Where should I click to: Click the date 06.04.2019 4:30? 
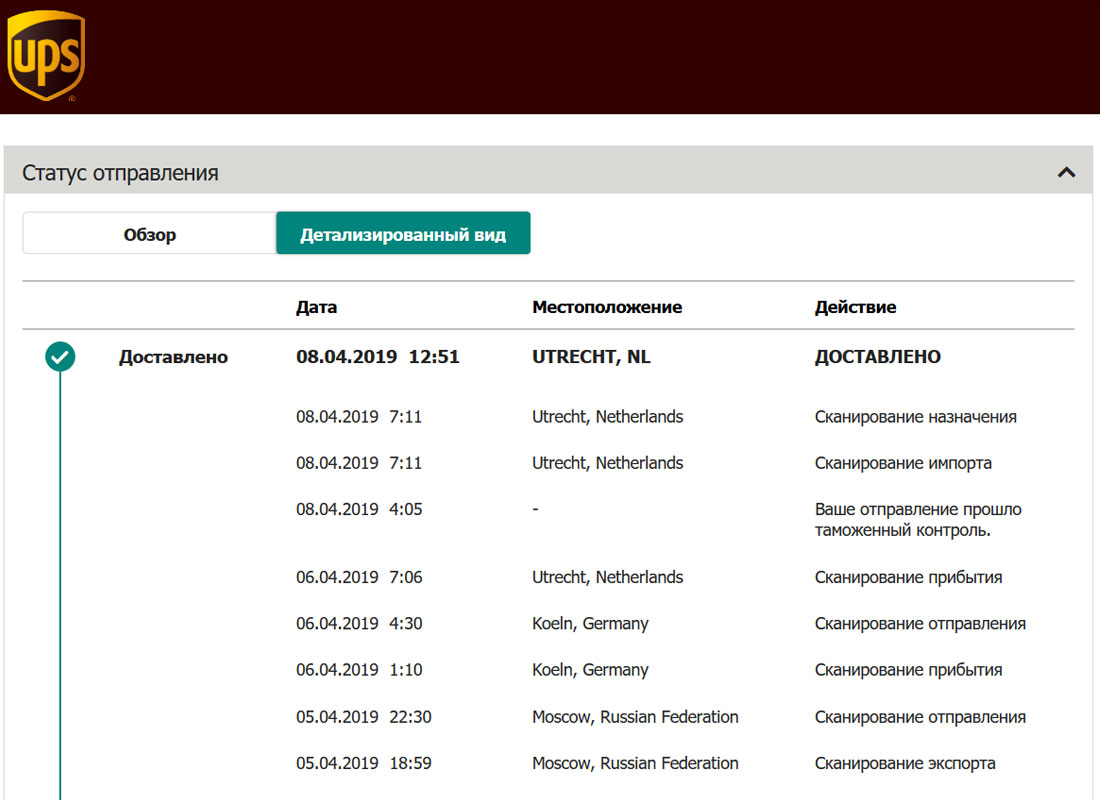coord(359,623)
